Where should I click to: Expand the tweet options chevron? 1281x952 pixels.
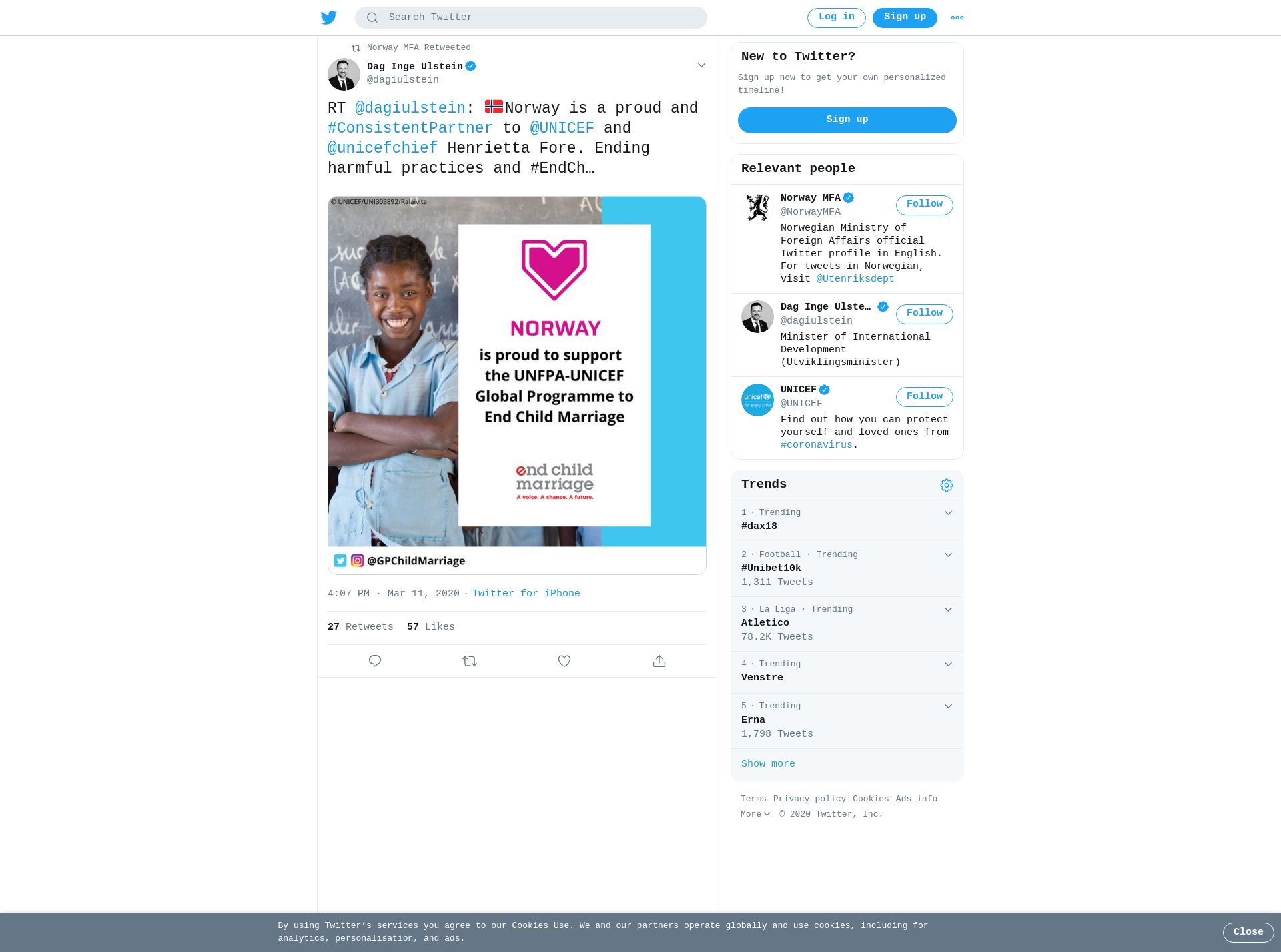701,65
